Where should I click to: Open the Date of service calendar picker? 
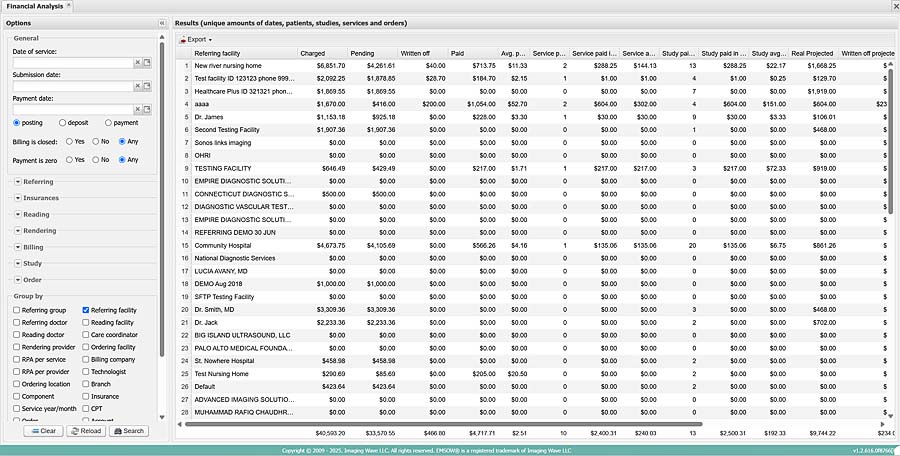tap(146, 63)
